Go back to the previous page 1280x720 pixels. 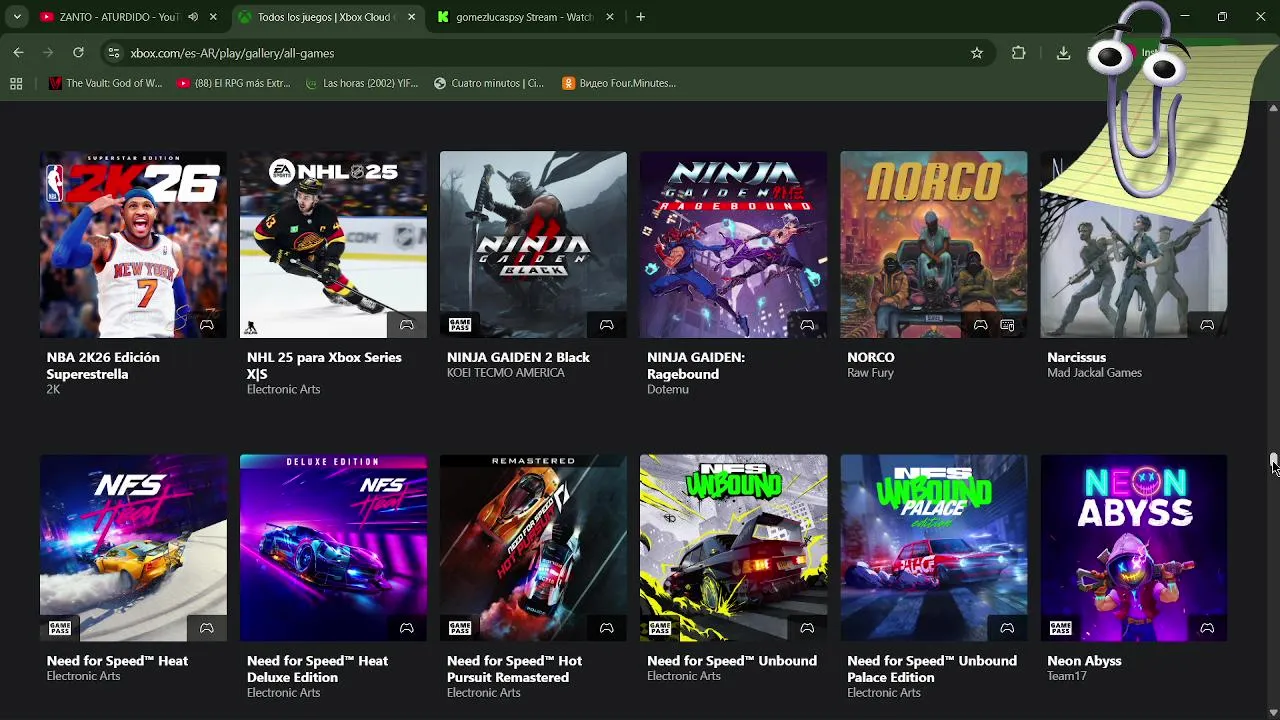pos(18,53)
